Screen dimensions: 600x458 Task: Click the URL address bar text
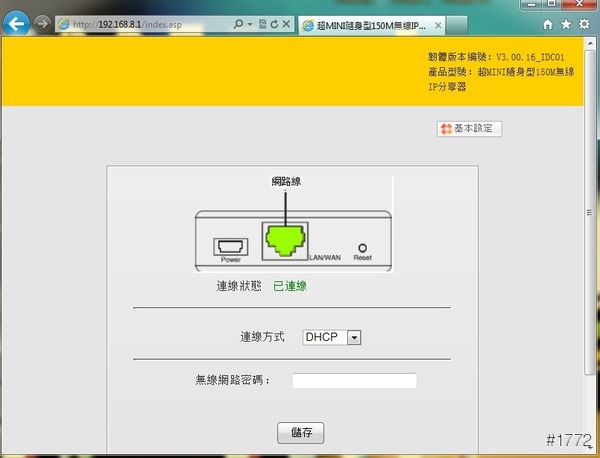click(140, 23)
